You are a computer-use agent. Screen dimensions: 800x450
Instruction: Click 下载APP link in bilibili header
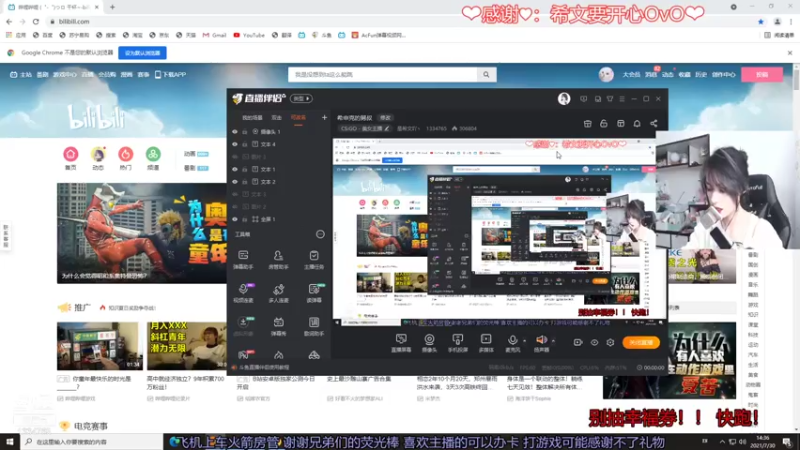(170, 74)
